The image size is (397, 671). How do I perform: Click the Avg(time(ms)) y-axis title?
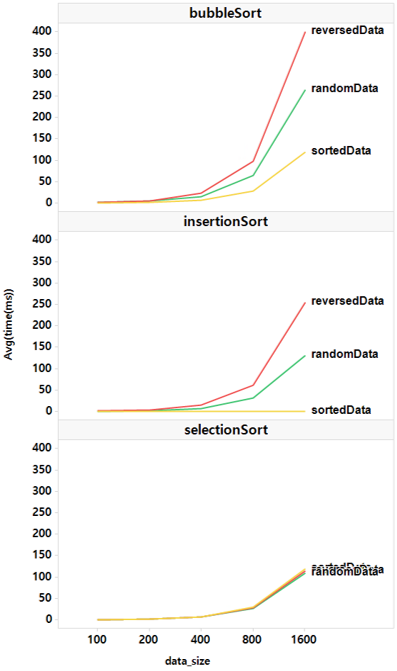(x=9, y=324)
